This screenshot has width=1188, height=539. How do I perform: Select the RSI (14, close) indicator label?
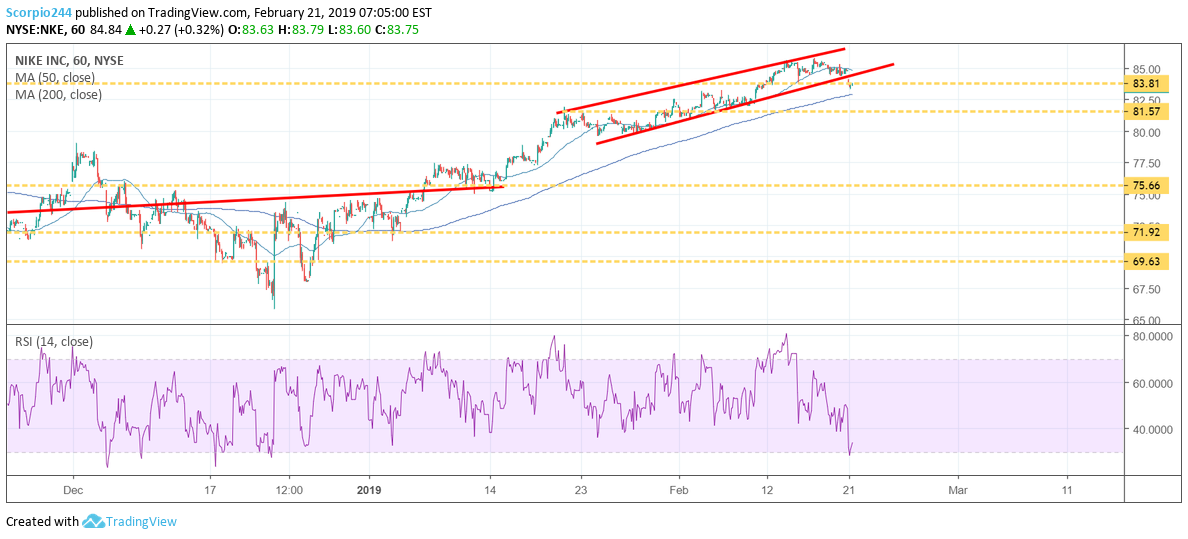(x=54, y=341)
